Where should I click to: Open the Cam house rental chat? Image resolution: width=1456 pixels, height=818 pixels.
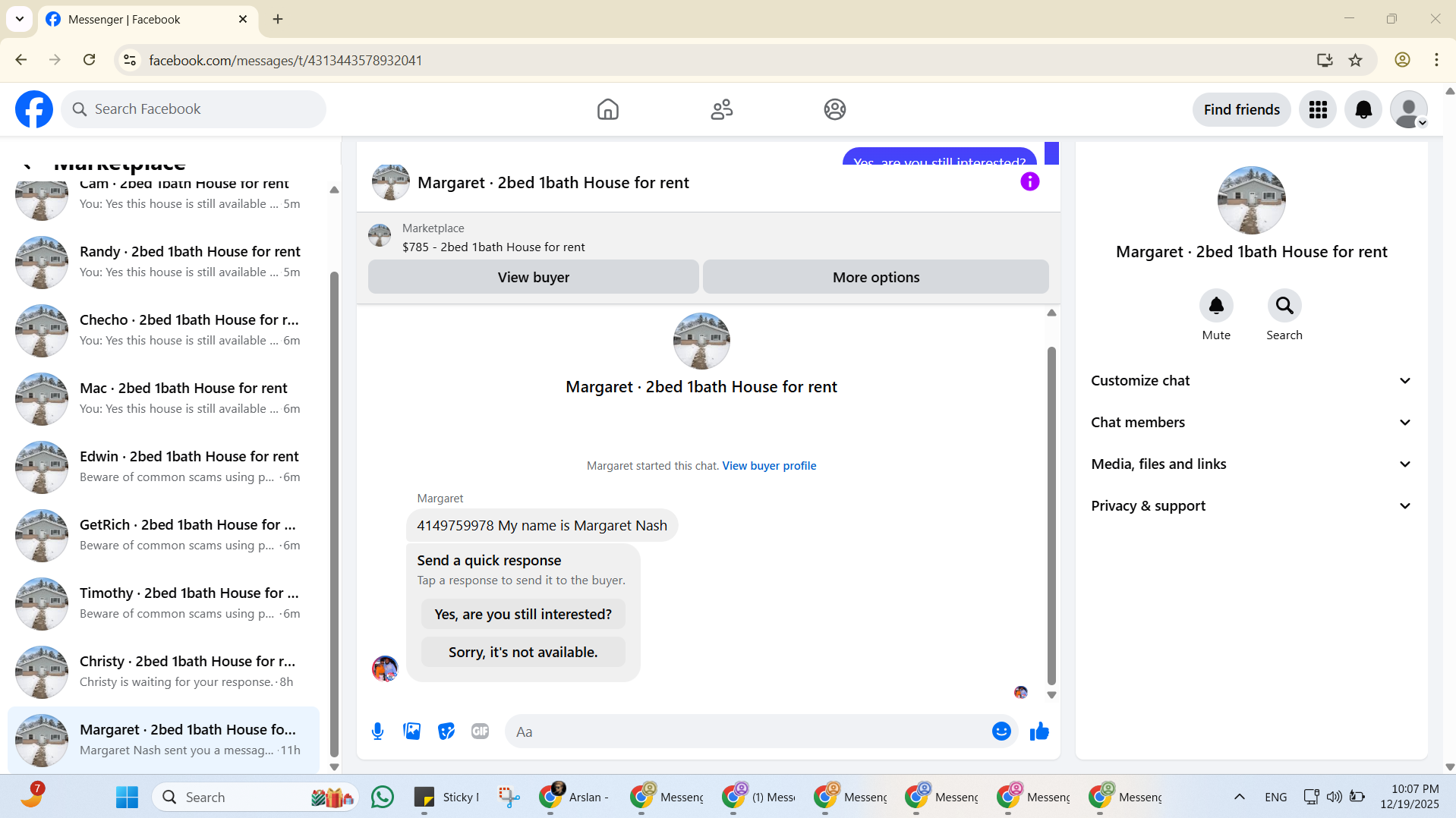163,199
